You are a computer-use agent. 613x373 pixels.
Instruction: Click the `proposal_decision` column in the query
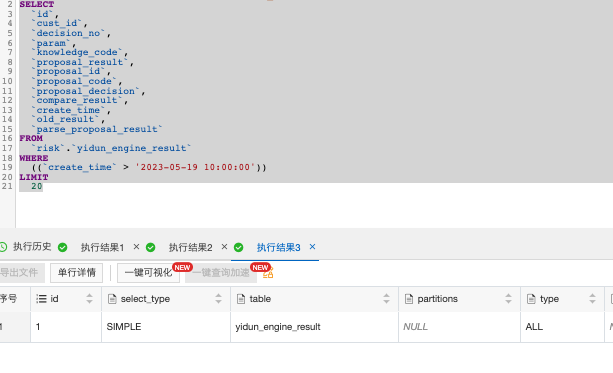coord(86,91)
